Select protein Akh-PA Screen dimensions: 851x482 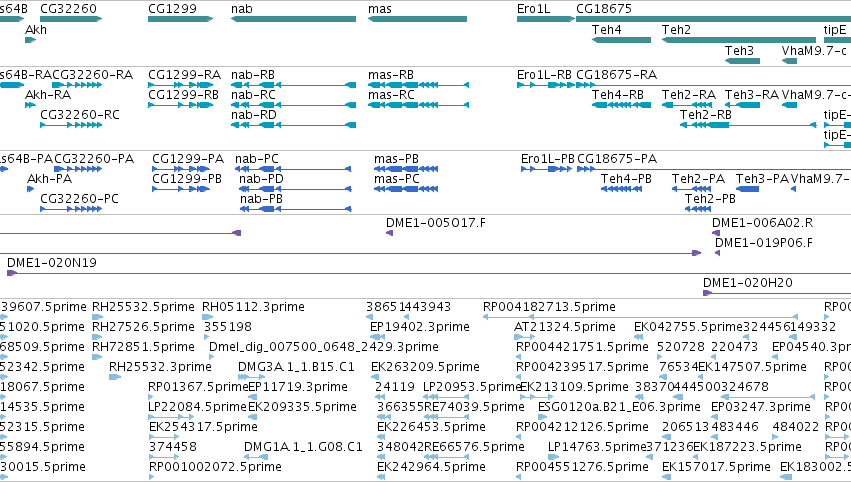30,189
